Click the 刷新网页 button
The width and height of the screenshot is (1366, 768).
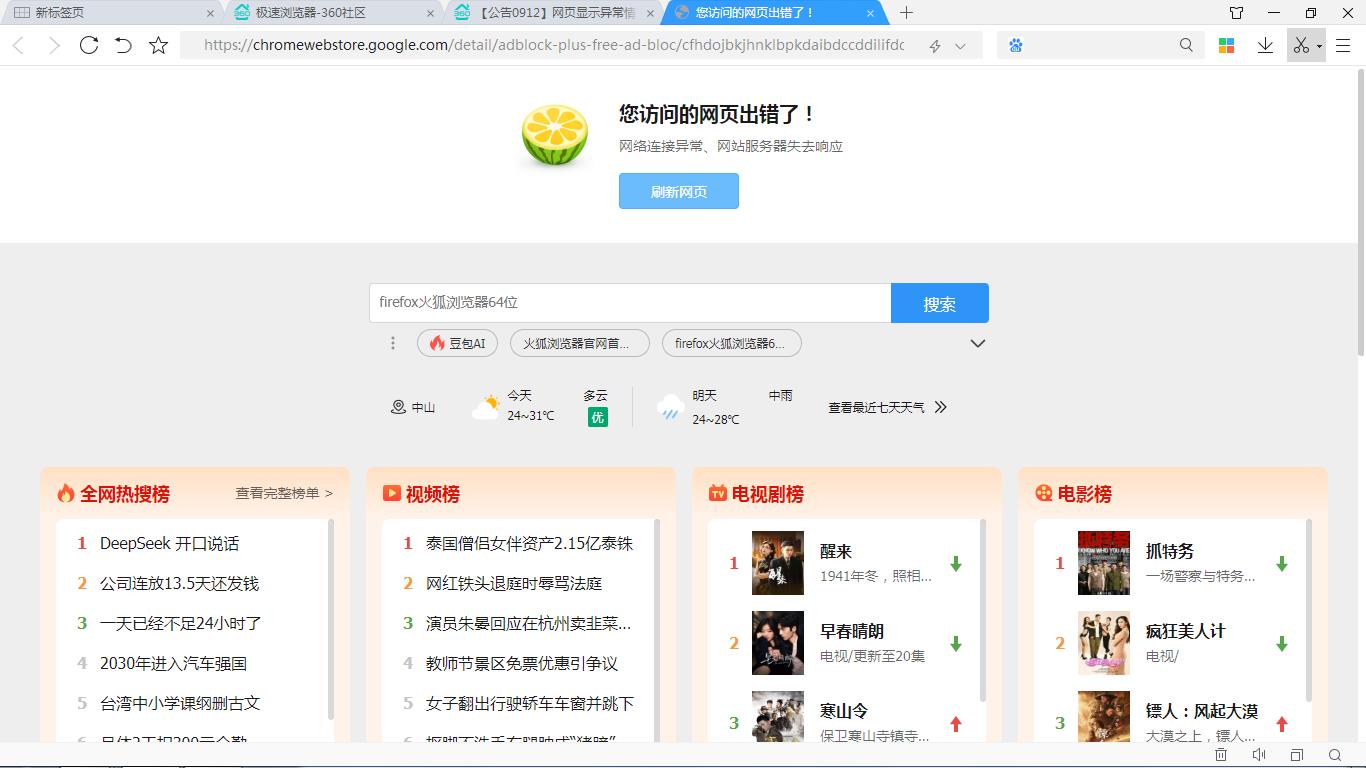click(x=679, y=191)
